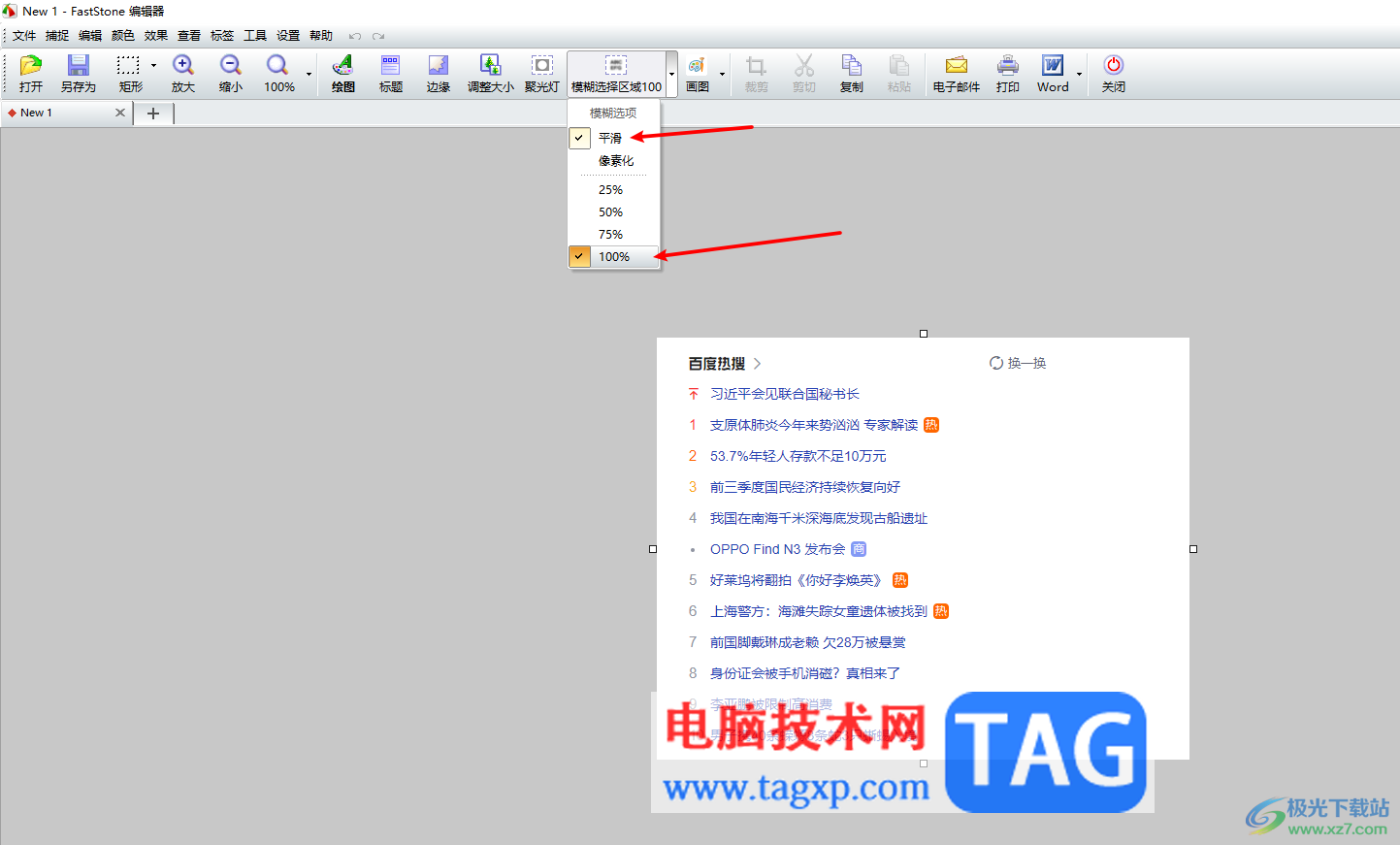This screenshot has width=1400, height=845.
Task: Open the File (文件) menu
Action: (24, 36)
